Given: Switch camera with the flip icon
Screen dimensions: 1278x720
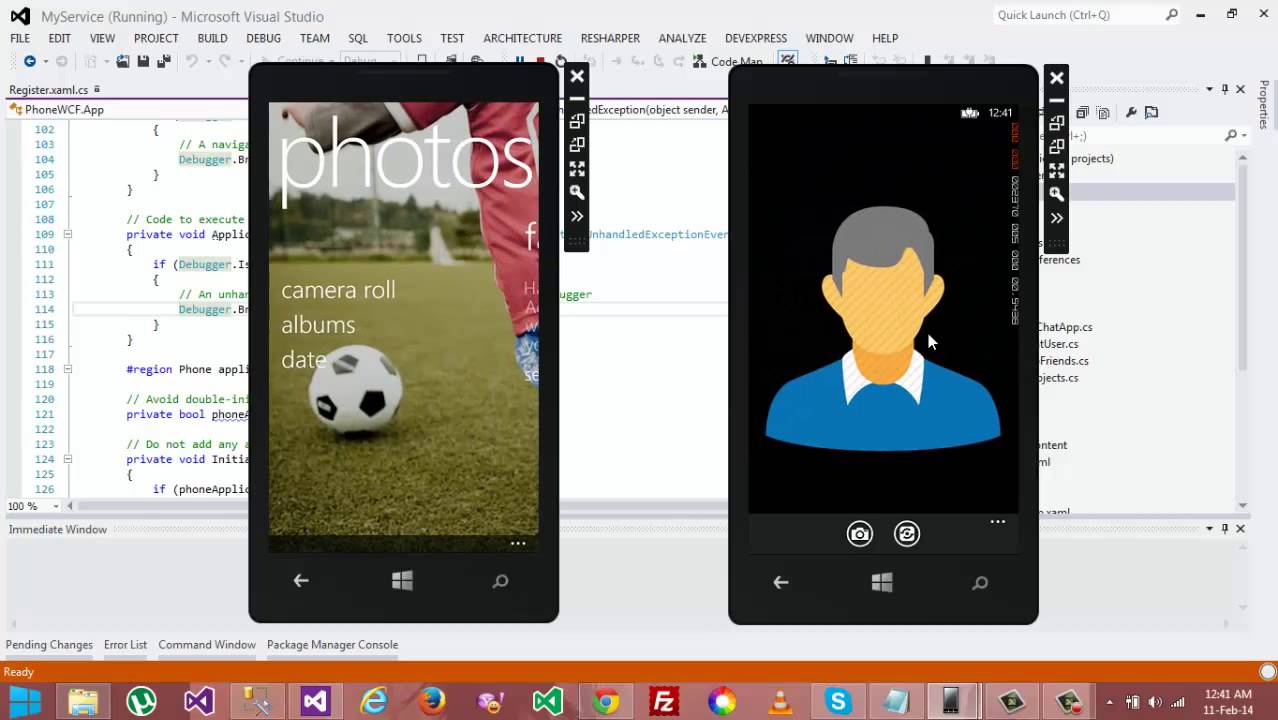Looking at the screenshot, I should [x=907, y=534].
